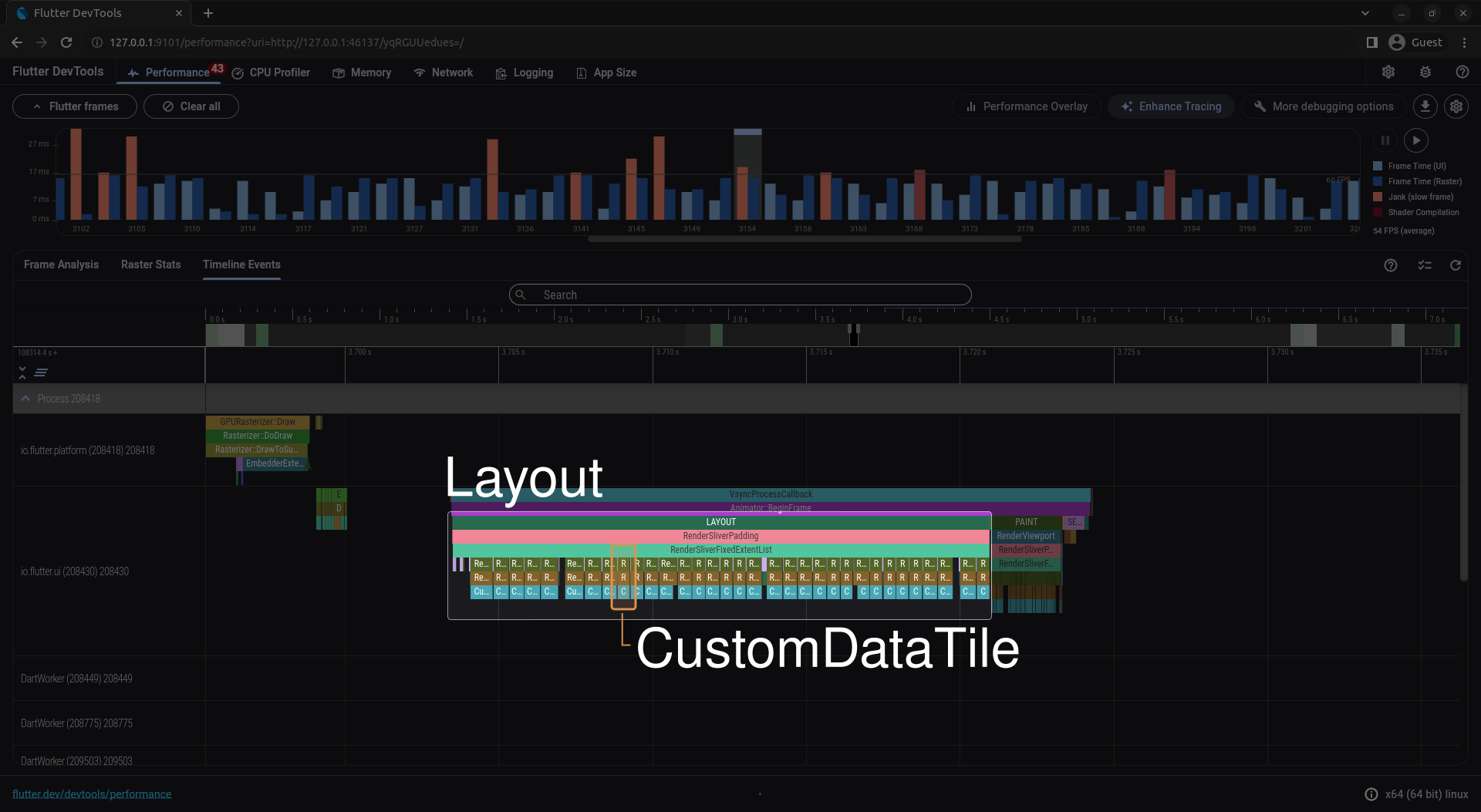Switch to the CPU Profiler tab
Screen dimensions: 1481x812
271,72
